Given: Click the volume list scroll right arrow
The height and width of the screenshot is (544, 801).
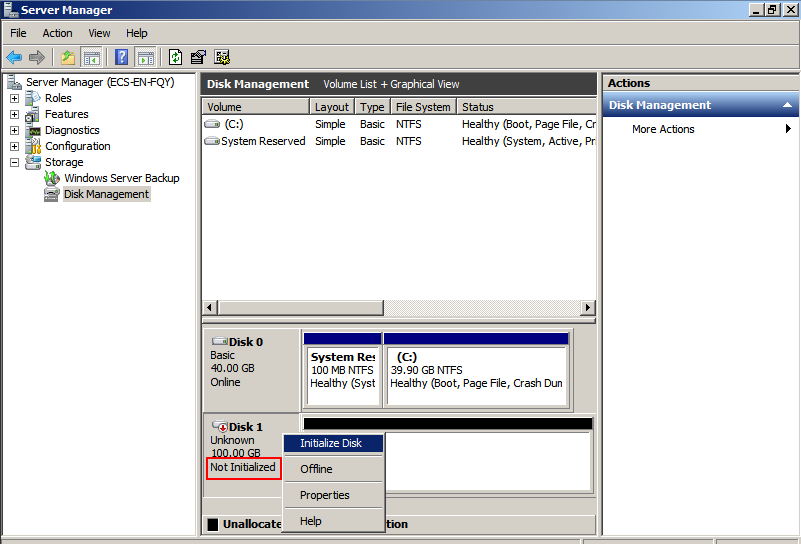Looking at the screenshot, I should [588, 308].
